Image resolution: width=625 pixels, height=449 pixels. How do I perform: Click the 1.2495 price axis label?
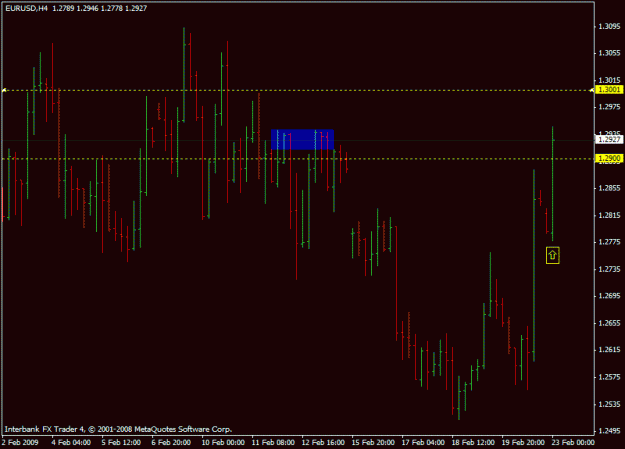click(x=609, y=431)
